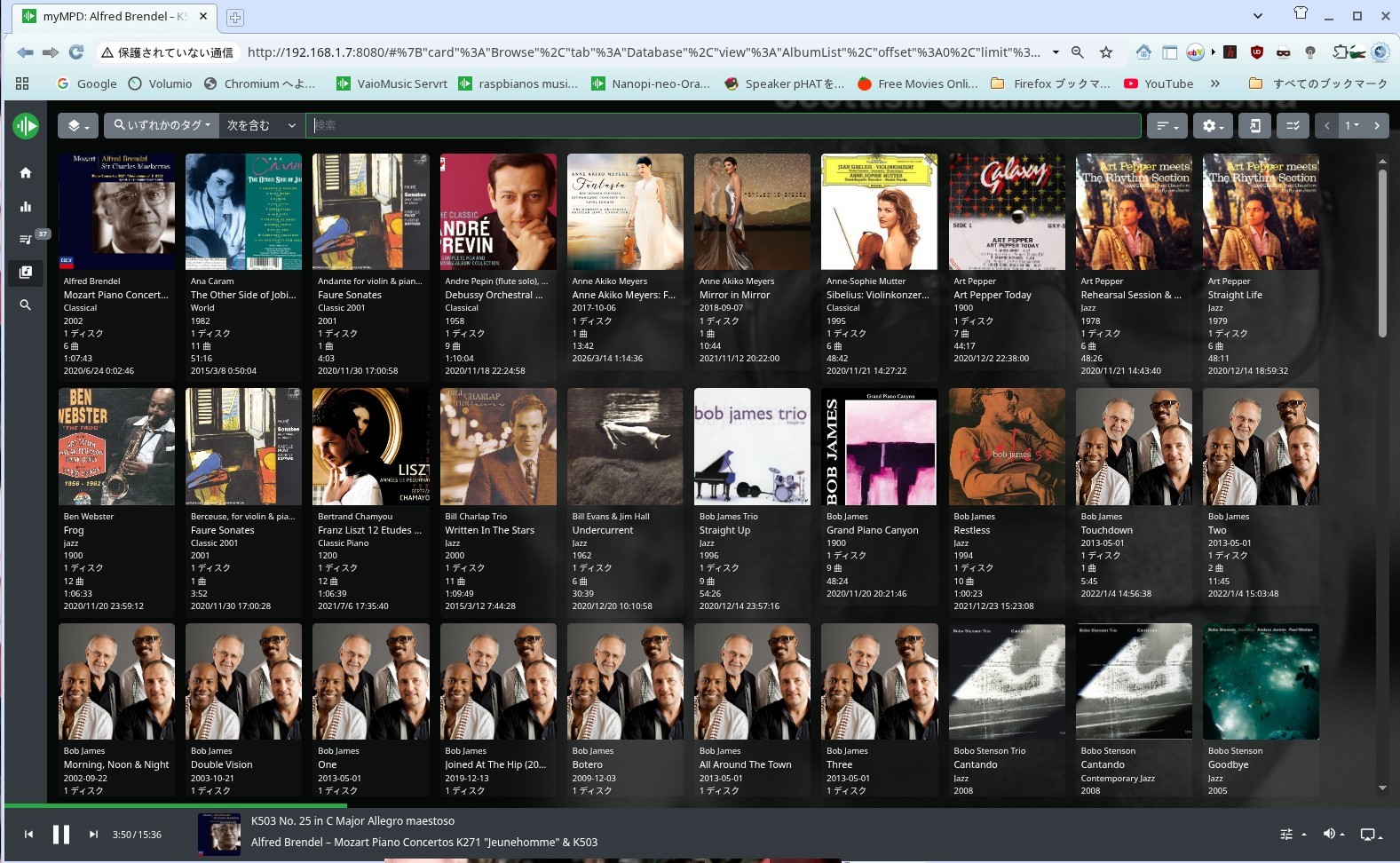The width and height of the screenshot is (1400, 863).
Task: Click the green myMPD logo
Action: [x=26, y=126]
